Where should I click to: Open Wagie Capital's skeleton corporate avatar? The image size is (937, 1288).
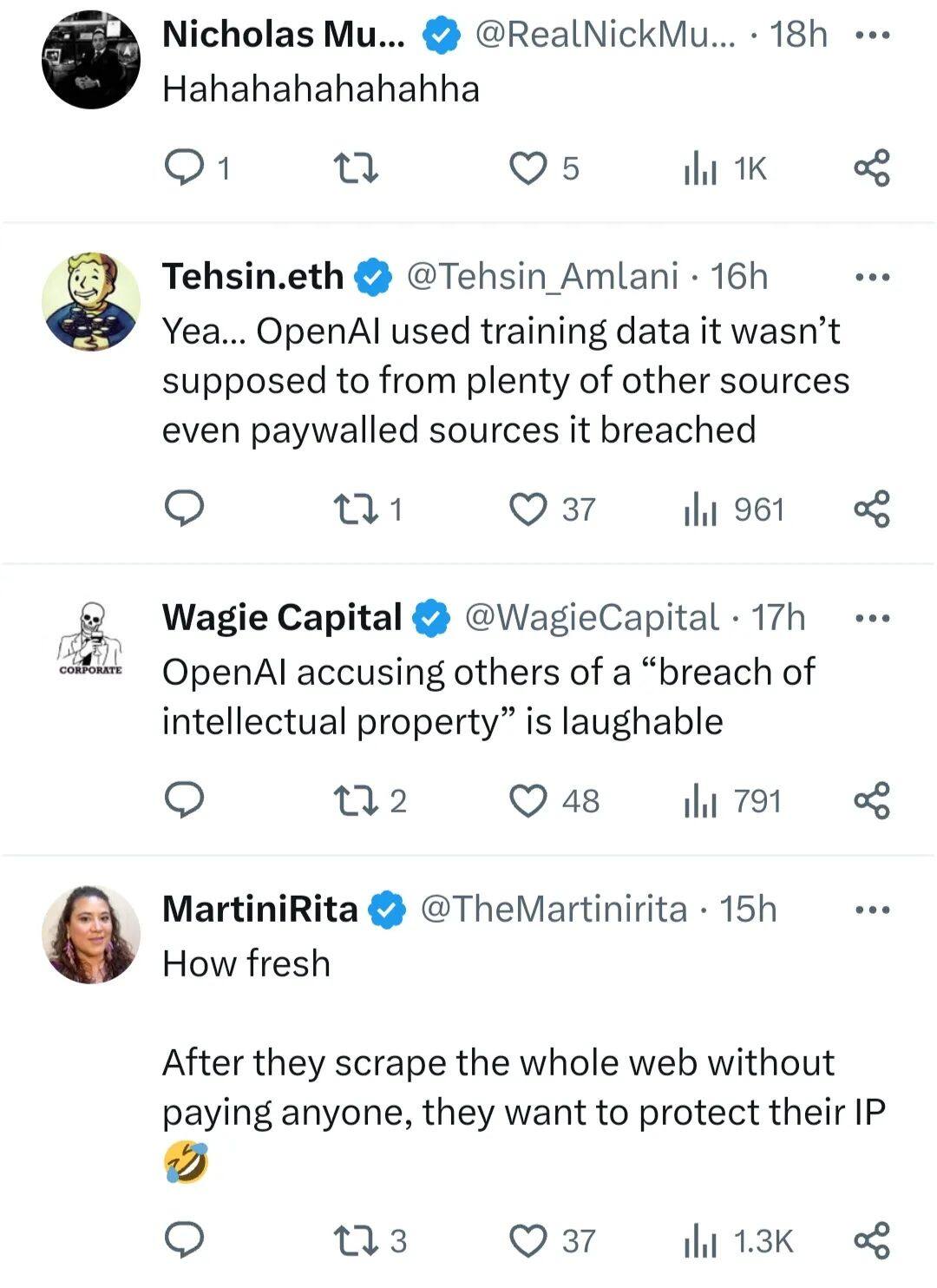(x=91, y=641)
